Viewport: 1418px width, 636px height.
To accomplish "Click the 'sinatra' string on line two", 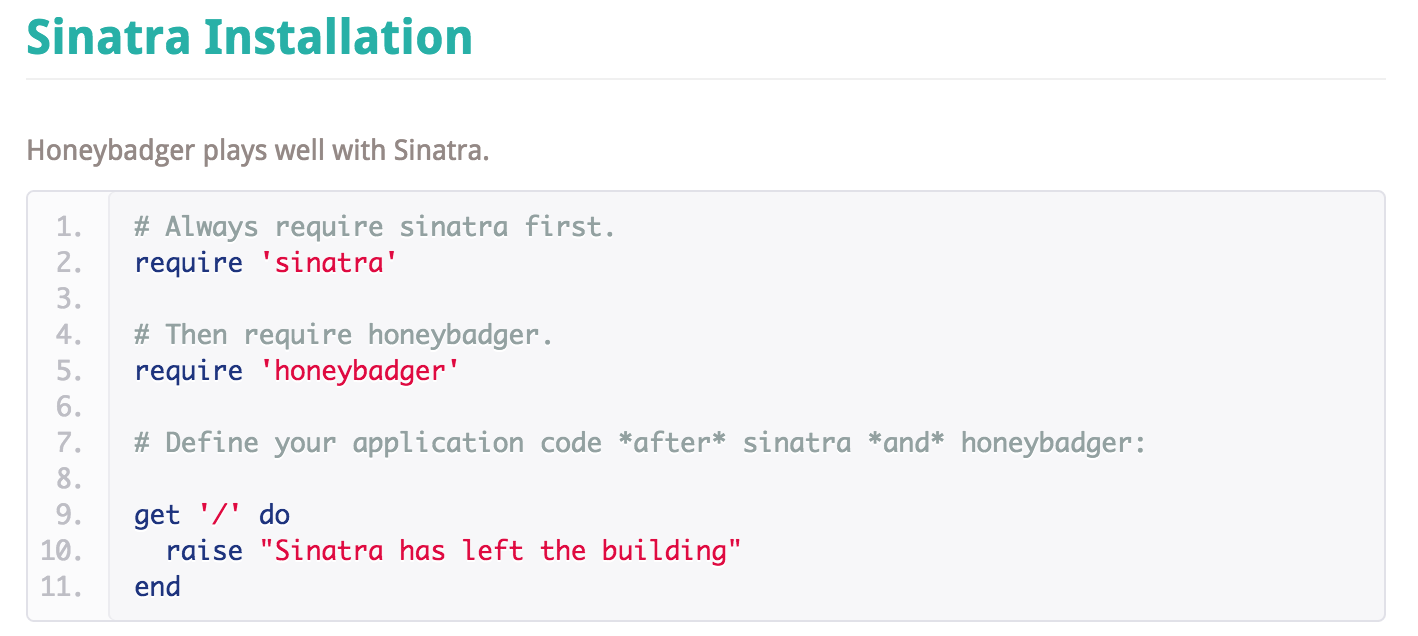I will [x=329, y=263].
